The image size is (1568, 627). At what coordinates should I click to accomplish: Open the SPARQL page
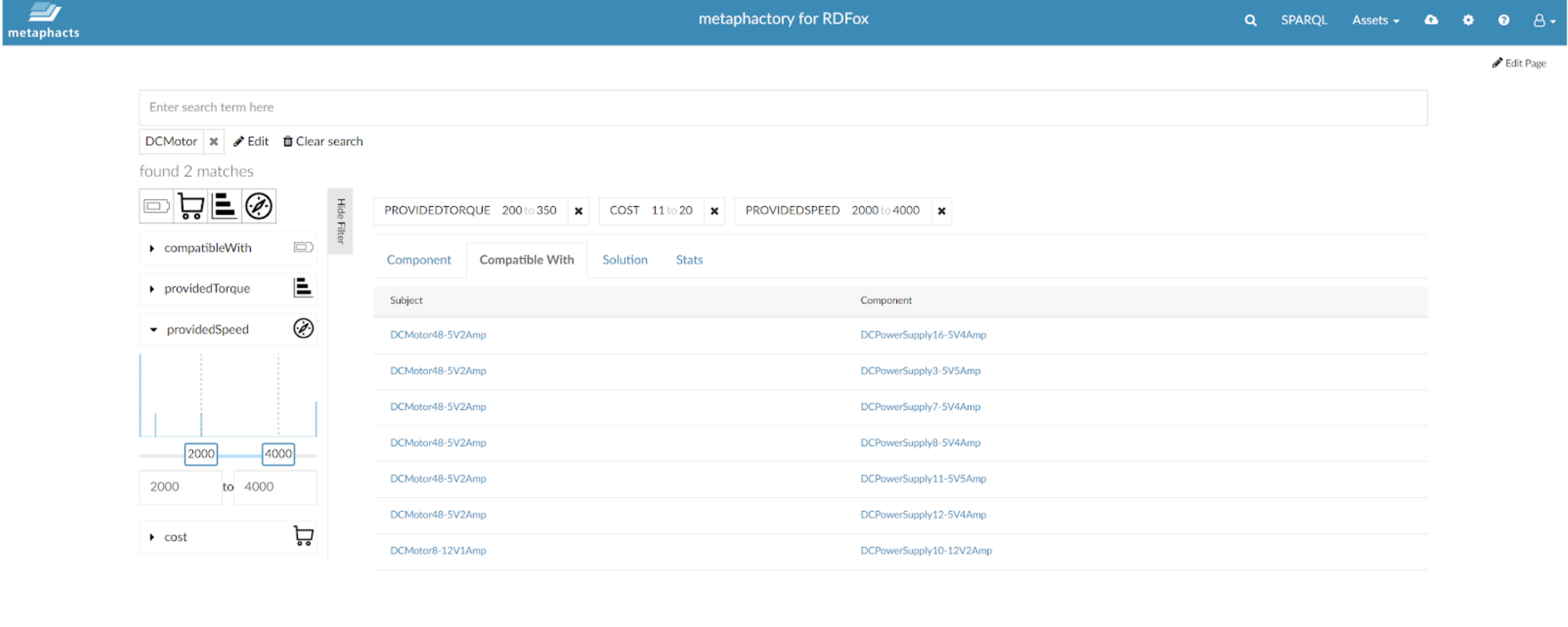point(1304,20)
